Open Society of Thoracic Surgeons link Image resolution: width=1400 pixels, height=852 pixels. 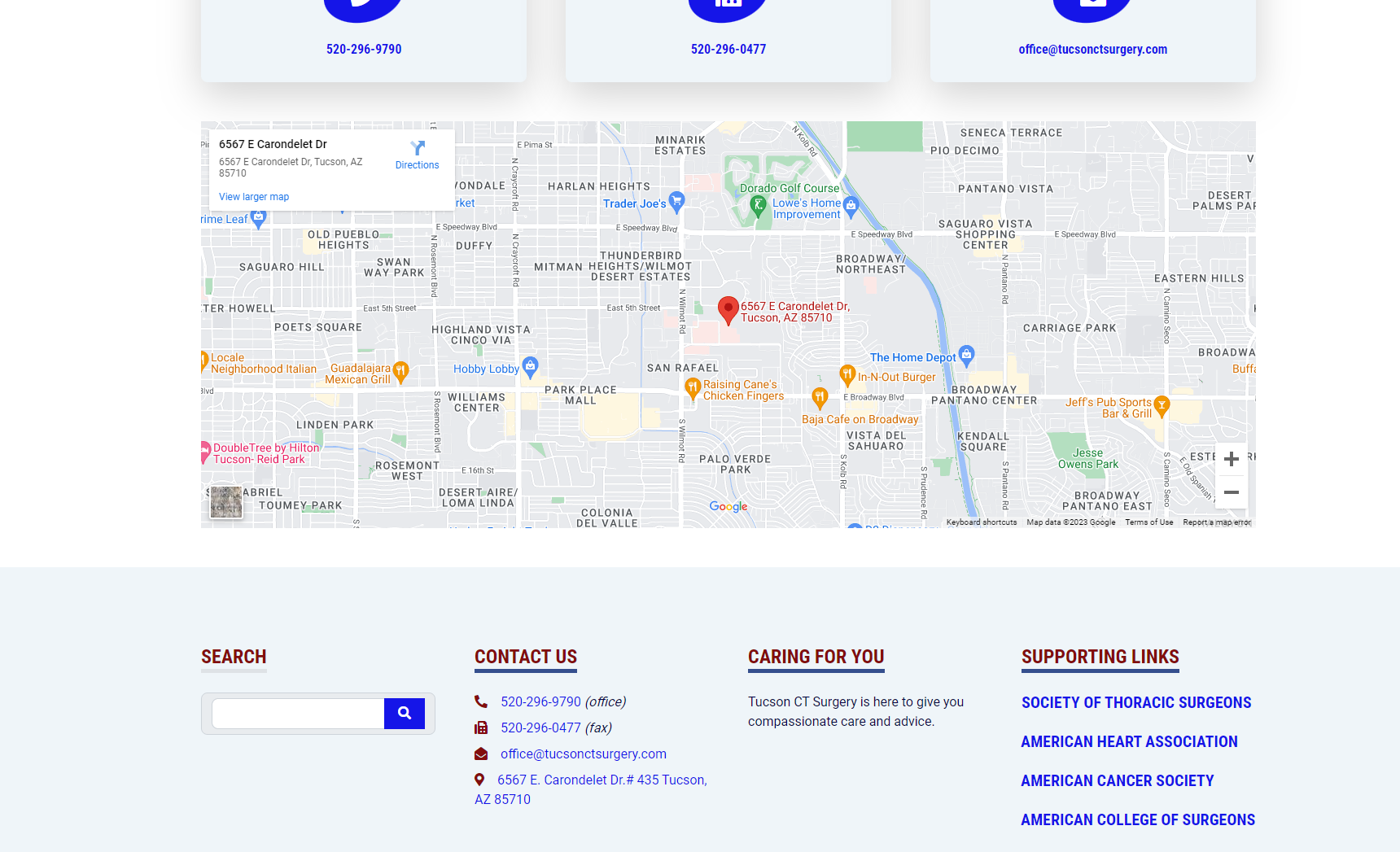1136,702
